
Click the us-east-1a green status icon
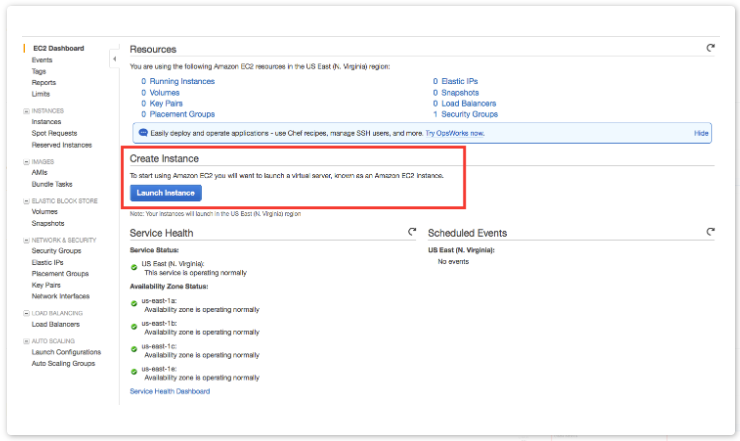[134, 304]
